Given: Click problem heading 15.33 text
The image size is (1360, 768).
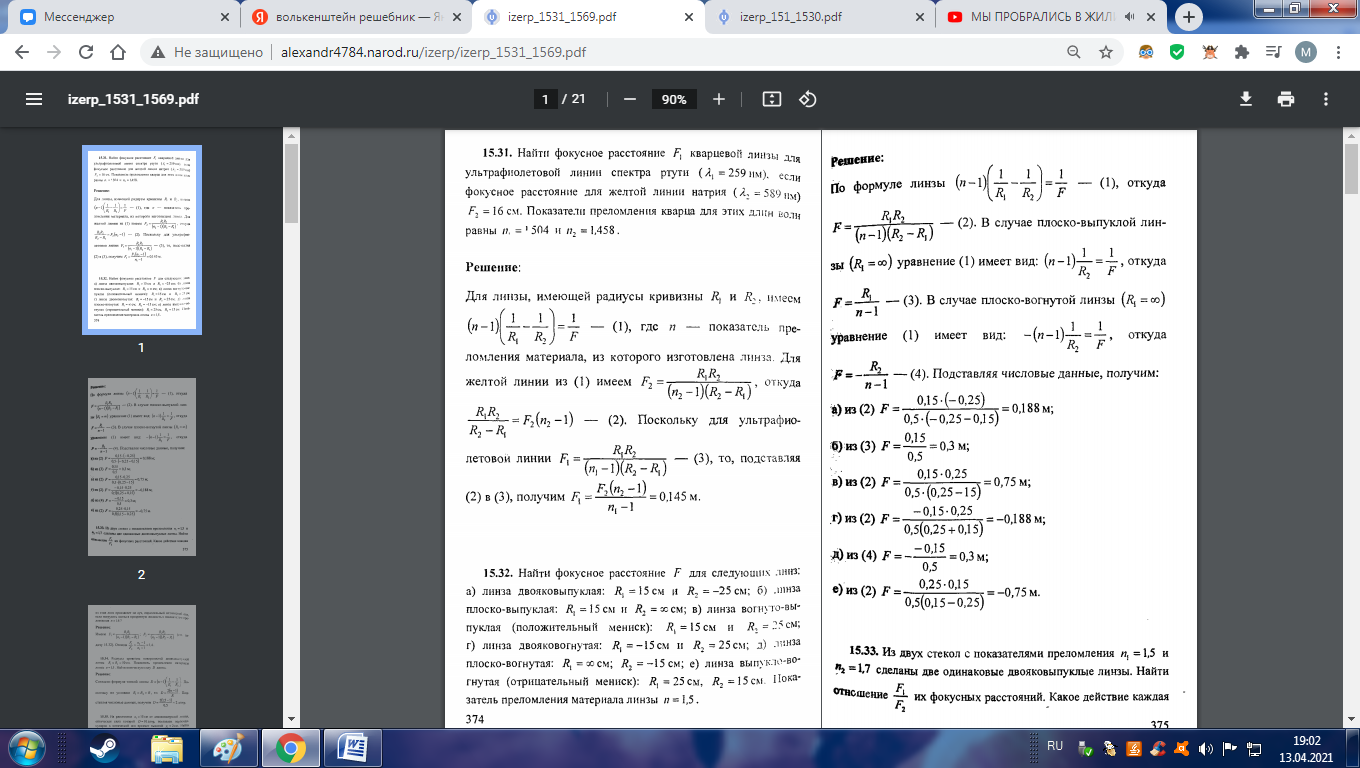Looking at the screenshot, I should click(863, 649).
